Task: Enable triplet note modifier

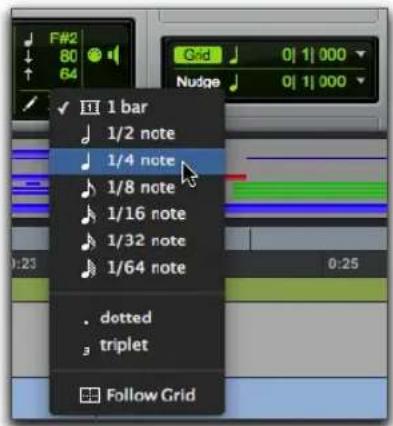Action: point(137,345)
